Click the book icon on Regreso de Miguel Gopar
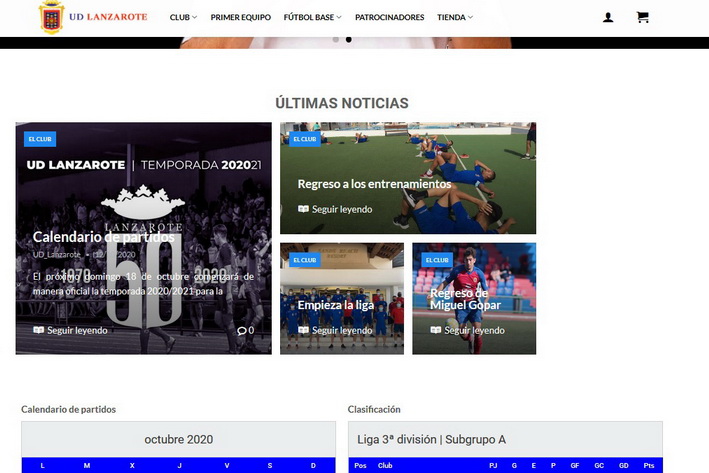 (436, 330)
